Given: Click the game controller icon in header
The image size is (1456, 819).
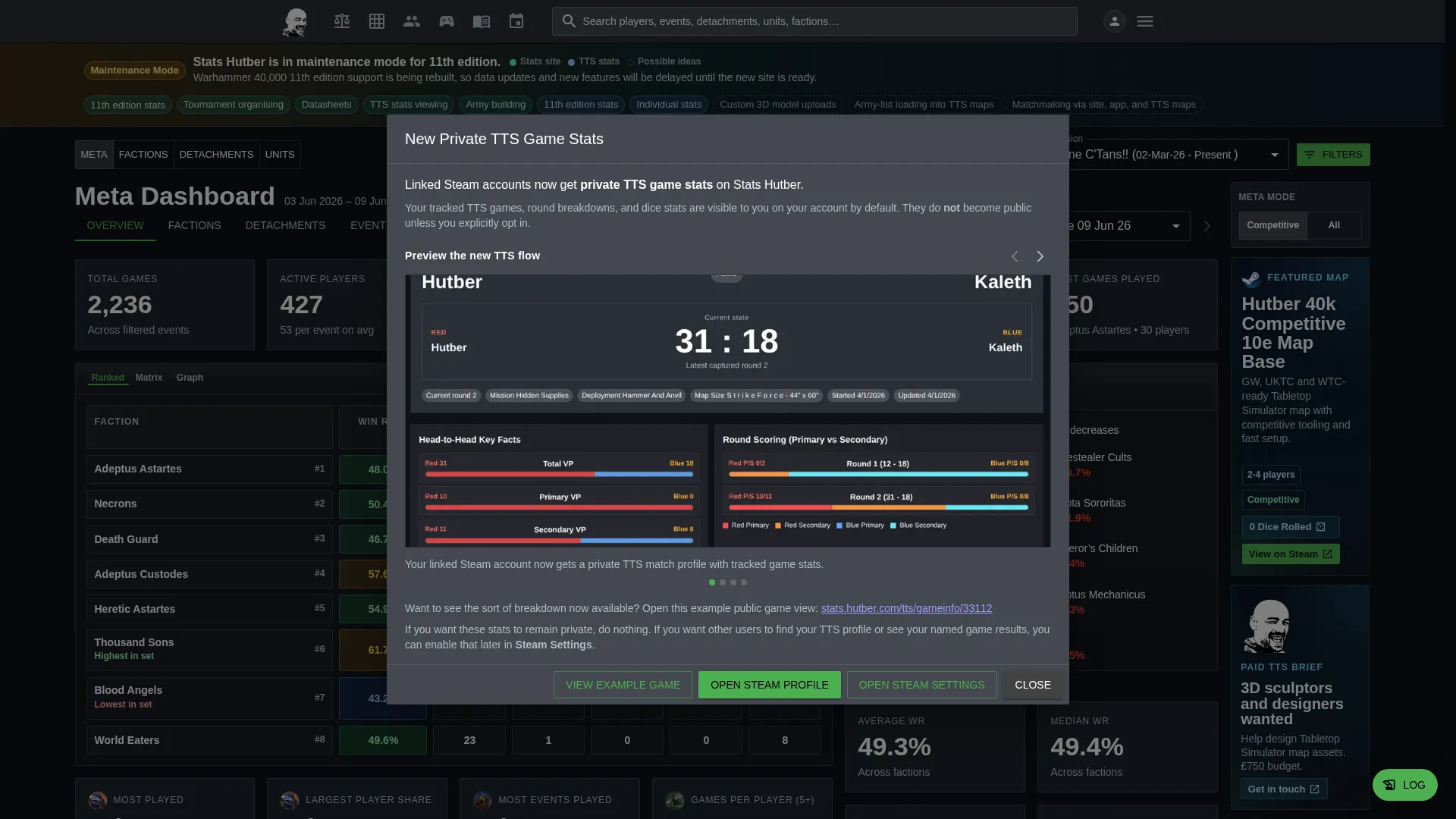Looking at the screenshot, I should pos(447,21).
